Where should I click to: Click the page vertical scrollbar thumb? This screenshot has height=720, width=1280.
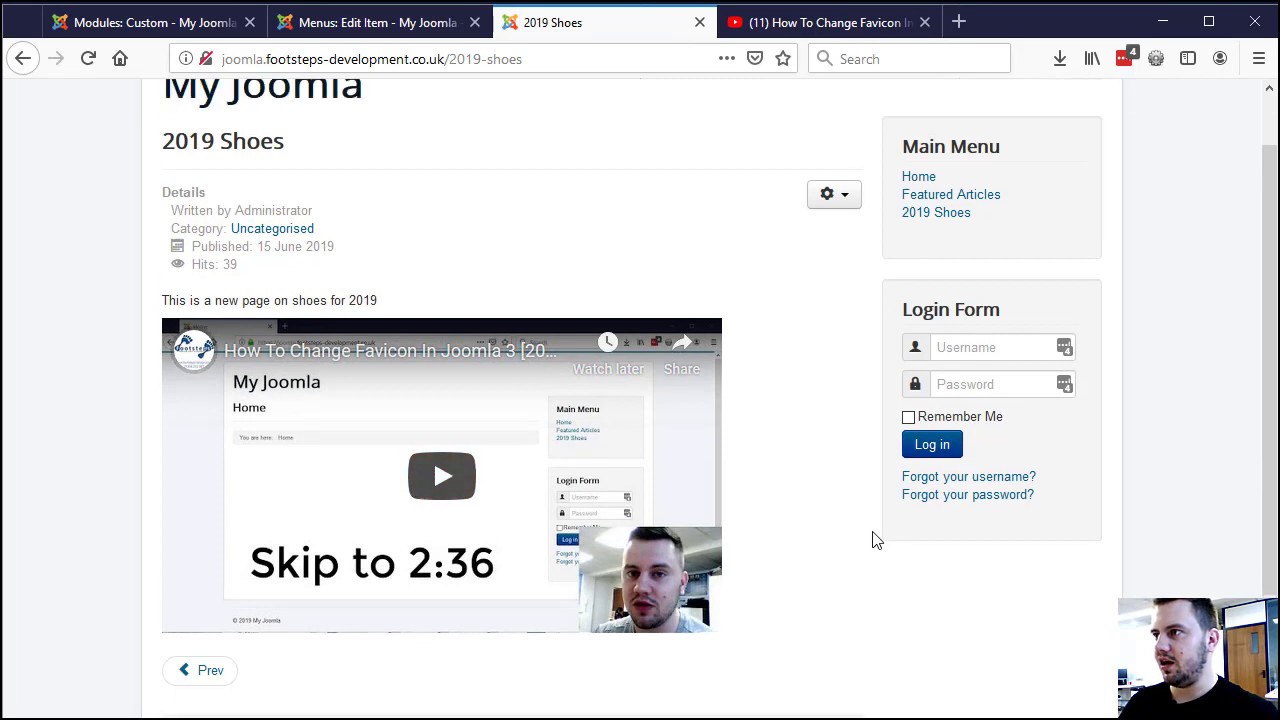1270,368
